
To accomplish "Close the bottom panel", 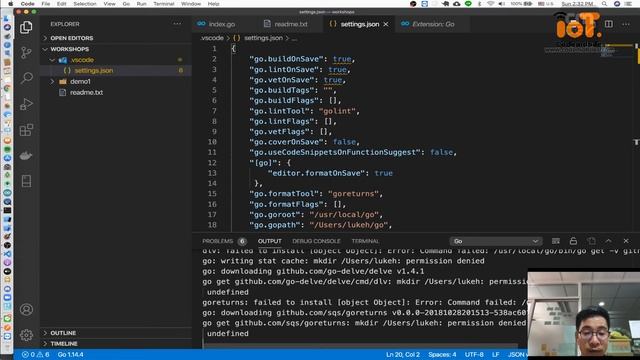I will [x=626, y=241].
